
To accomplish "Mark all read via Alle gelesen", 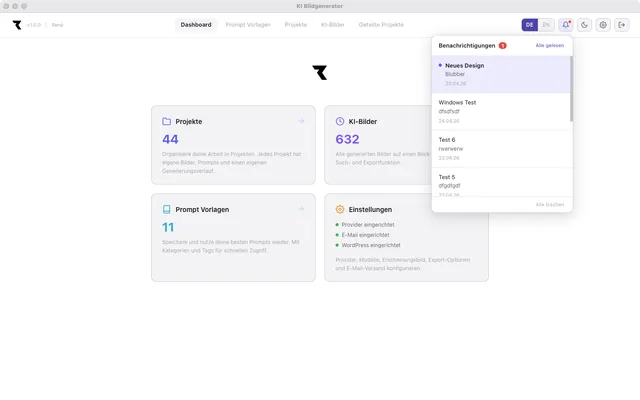I will 550,45.
